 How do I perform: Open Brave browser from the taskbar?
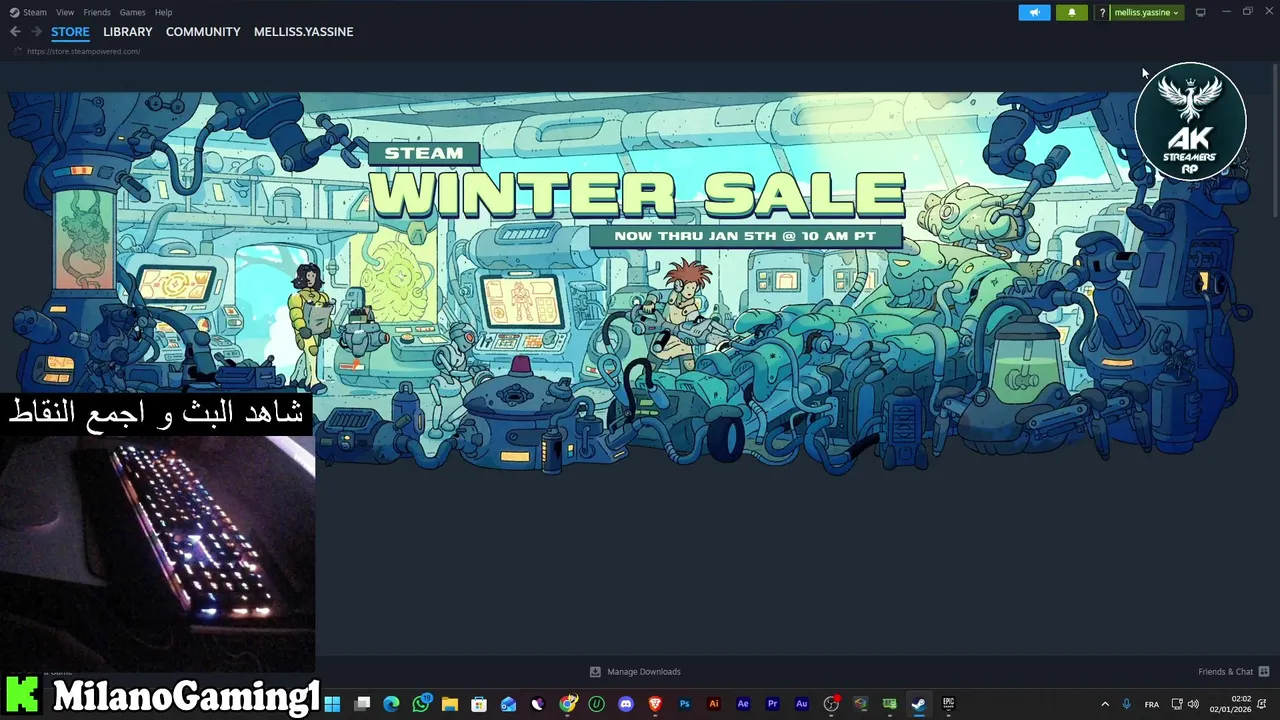click(655, 704)
